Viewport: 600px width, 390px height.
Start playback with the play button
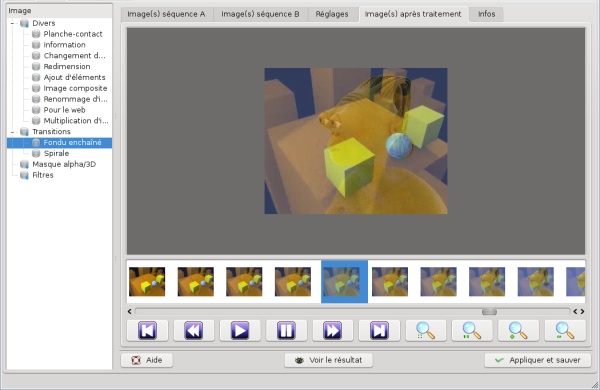(x=240, y=330)
